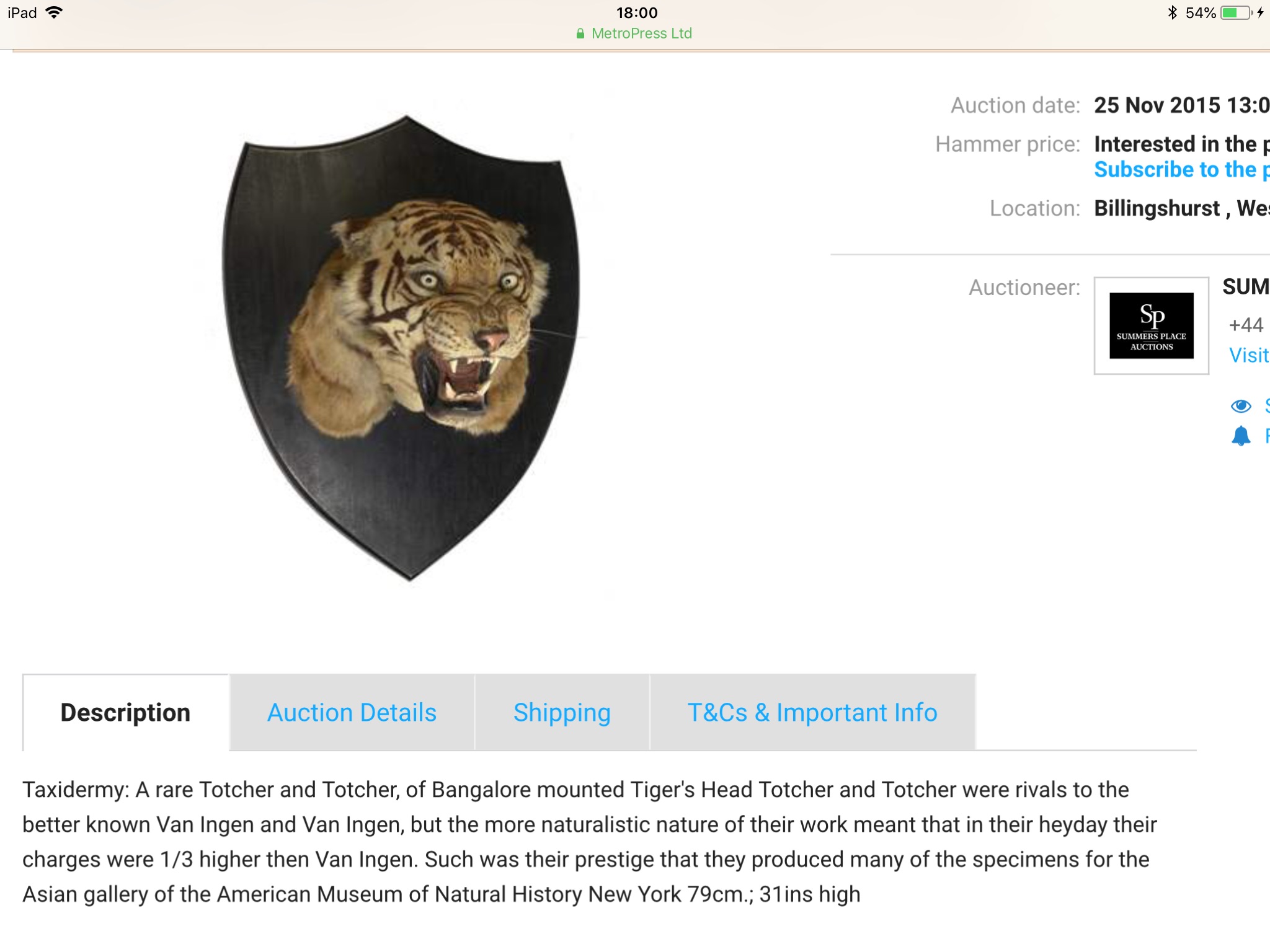Tap the battery level icon
1270x952 pixels.
tap(1235, 12)
